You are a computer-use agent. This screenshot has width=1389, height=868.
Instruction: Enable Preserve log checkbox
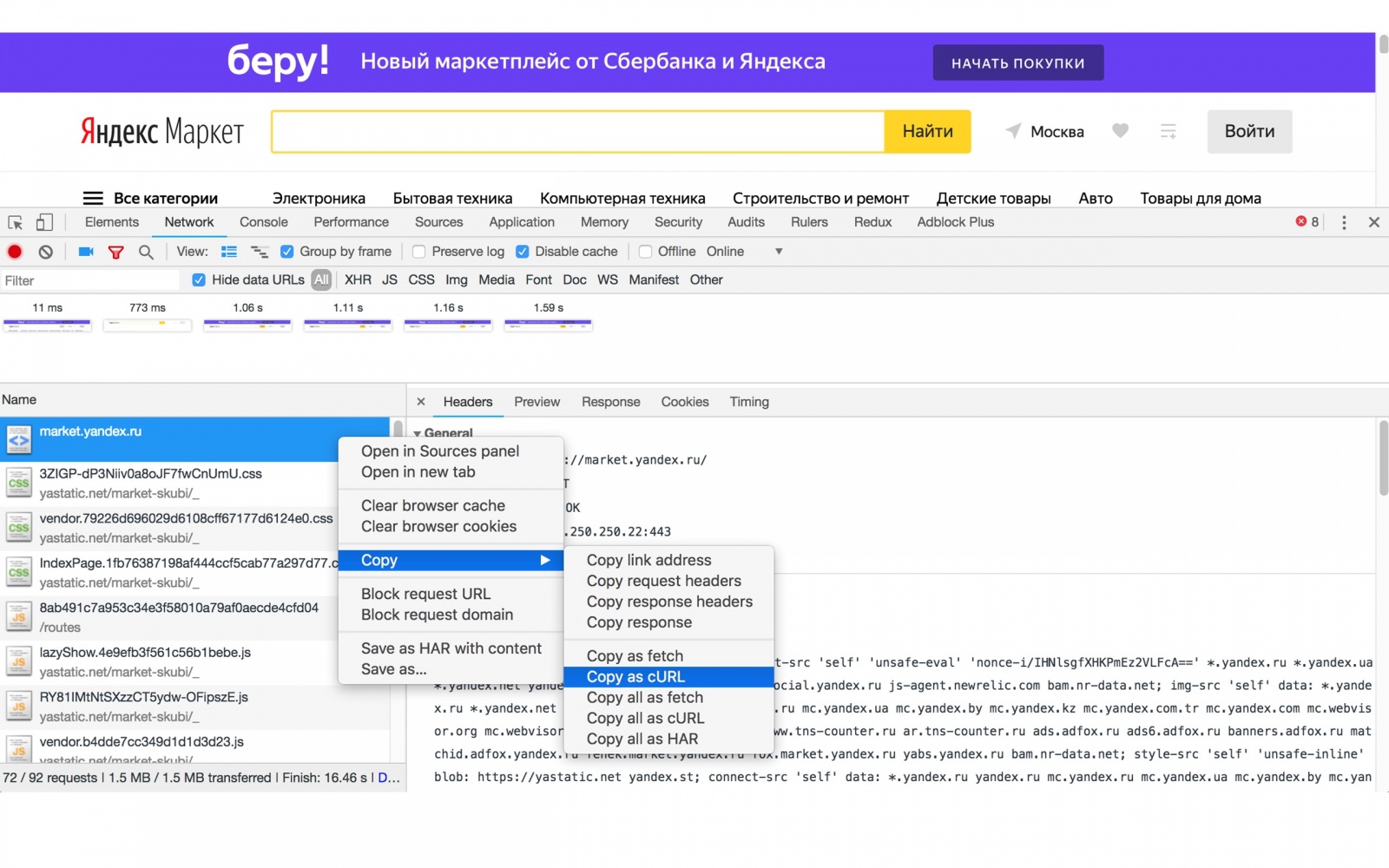pyautogui.click(x=419, y=252)
